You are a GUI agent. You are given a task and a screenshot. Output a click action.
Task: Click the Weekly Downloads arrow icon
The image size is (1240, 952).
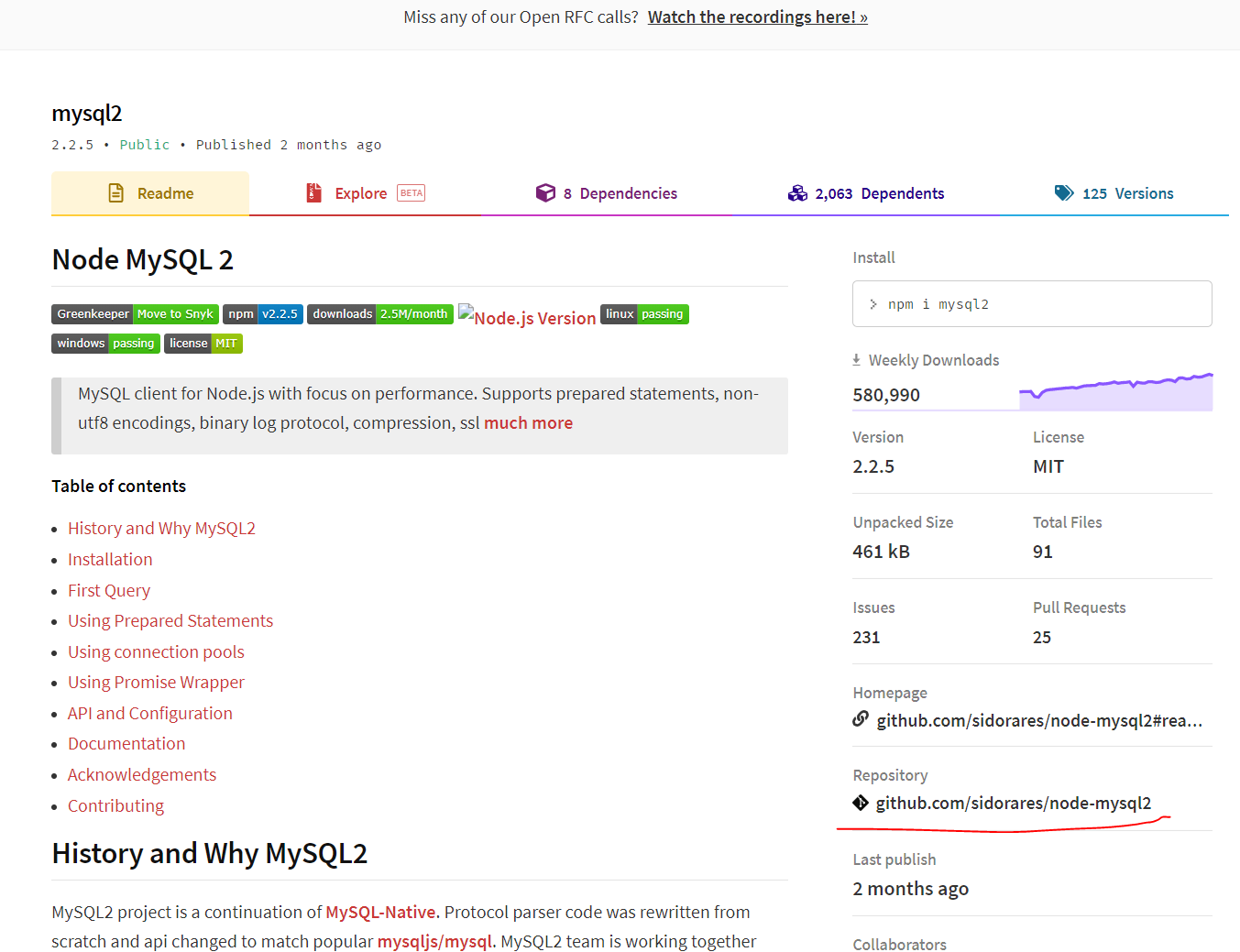(x=856, y=360)
